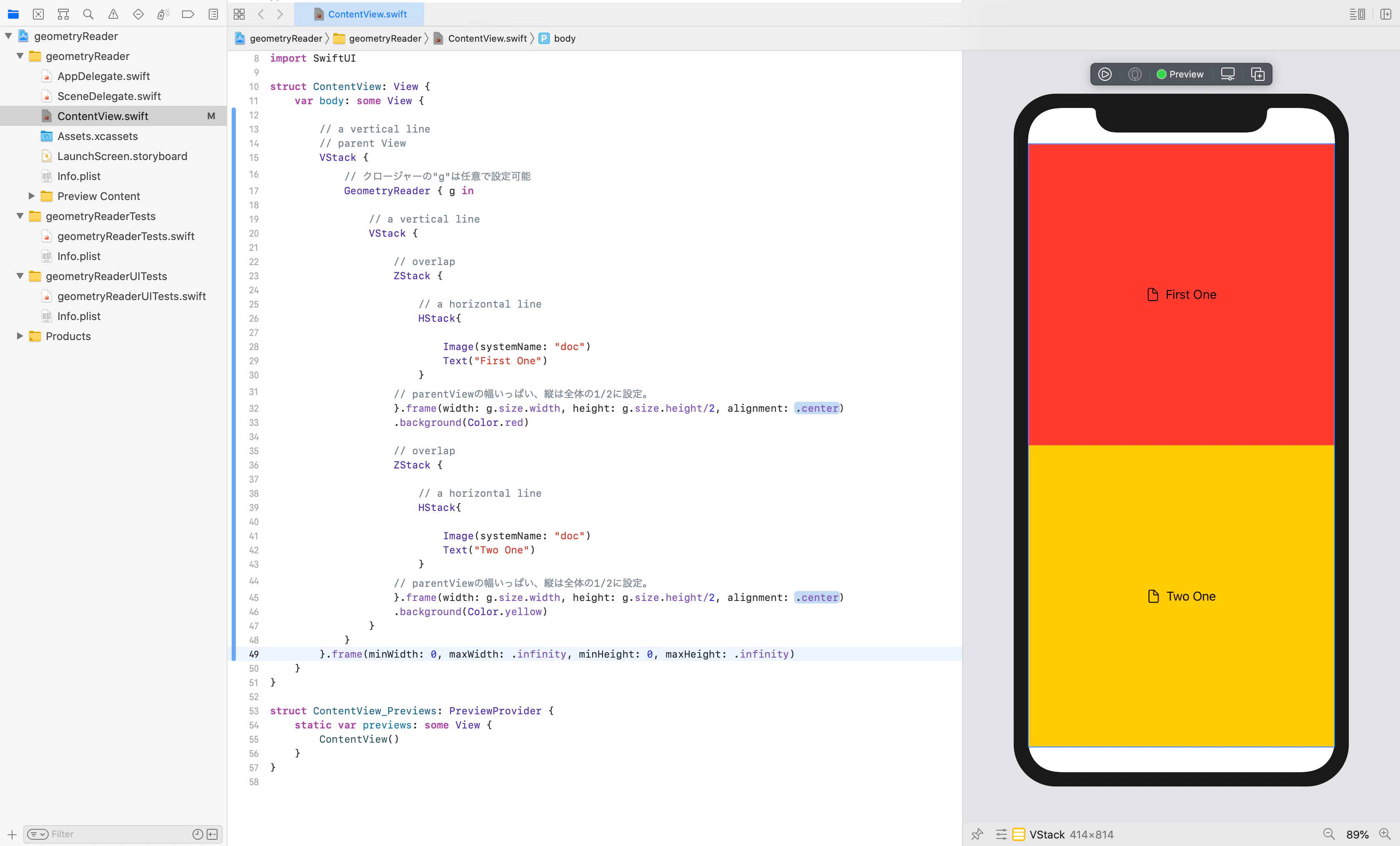1400x846 pixels.
Task: Toggle source-control status filter icon
Action: 212,834
